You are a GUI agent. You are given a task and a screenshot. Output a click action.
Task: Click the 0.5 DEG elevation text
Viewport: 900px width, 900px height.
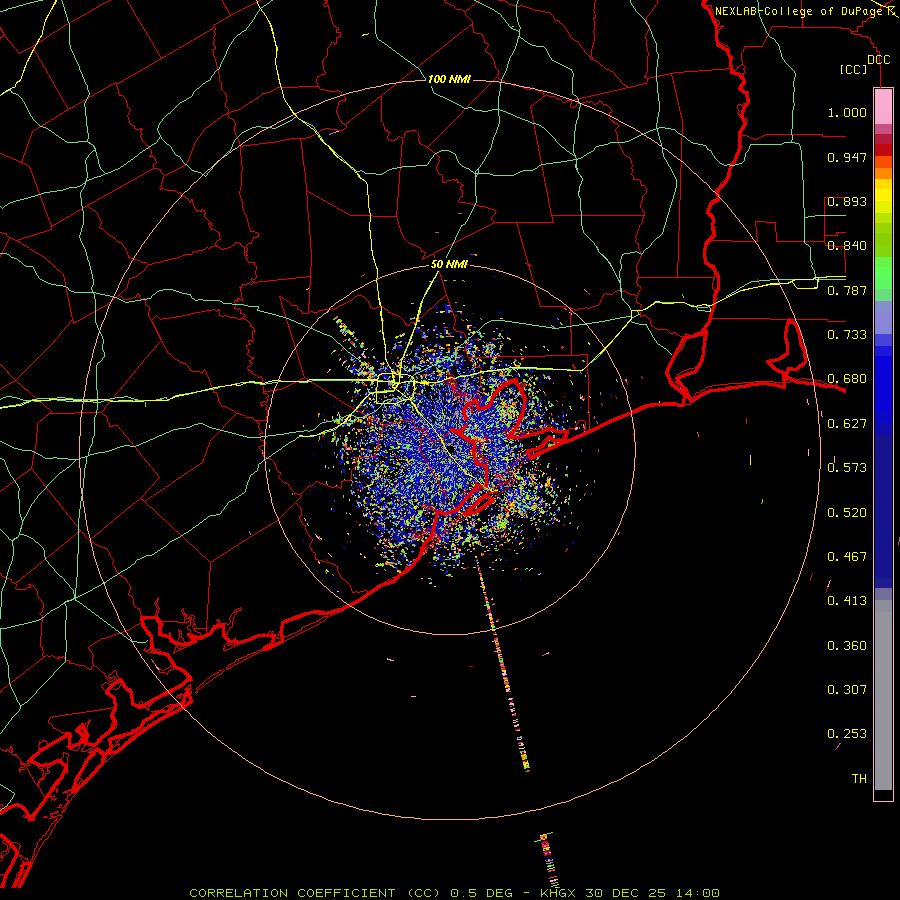point(481,893)
